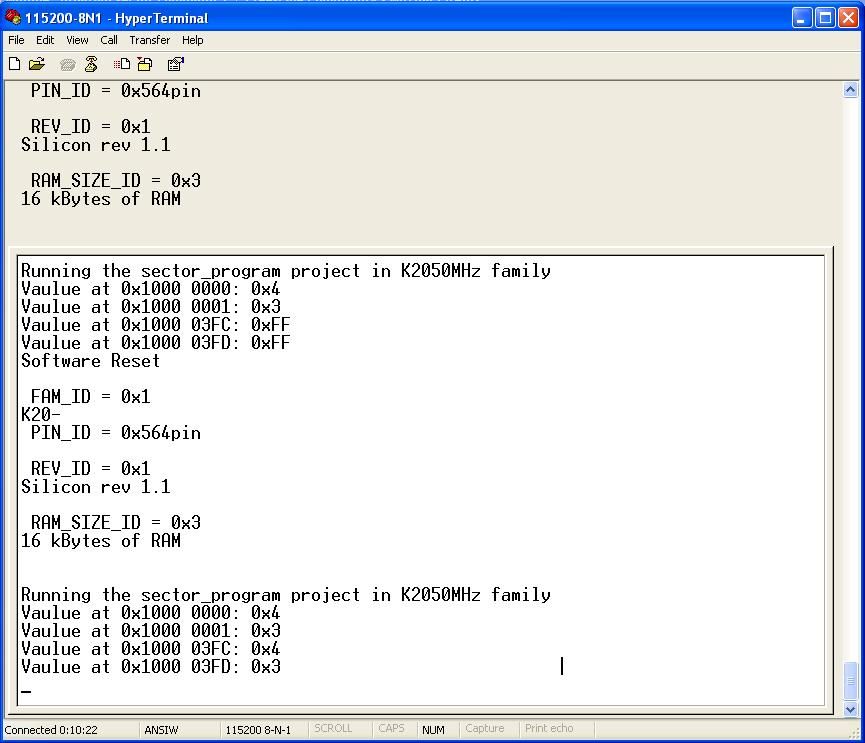Open the Call menu

click(x=109, y=40)
